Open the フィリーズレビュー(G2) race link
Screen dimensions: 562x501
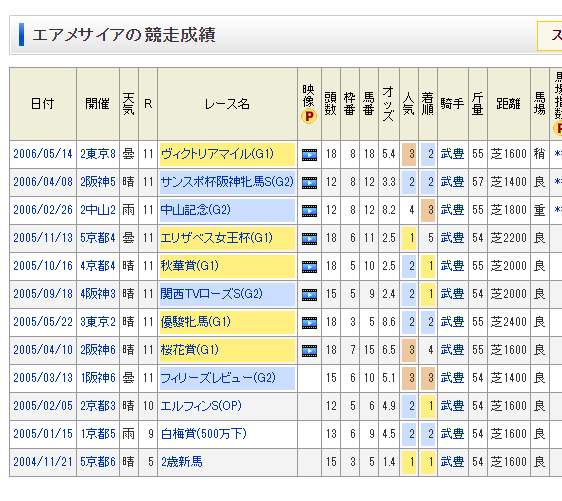click(218, 378)
